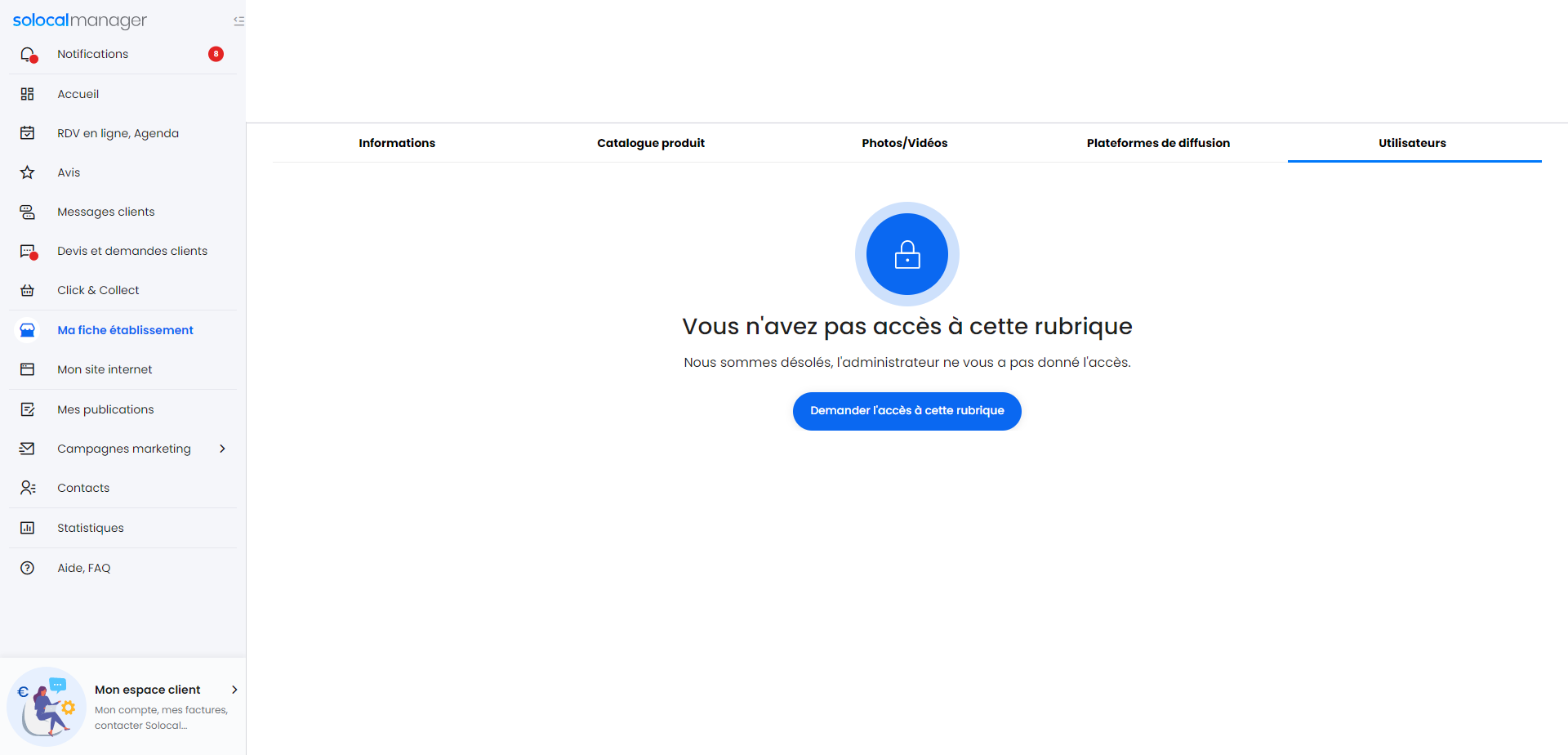1568x755 pixels.
Task: Select the Contacts person icon
Action: [28, 487]
